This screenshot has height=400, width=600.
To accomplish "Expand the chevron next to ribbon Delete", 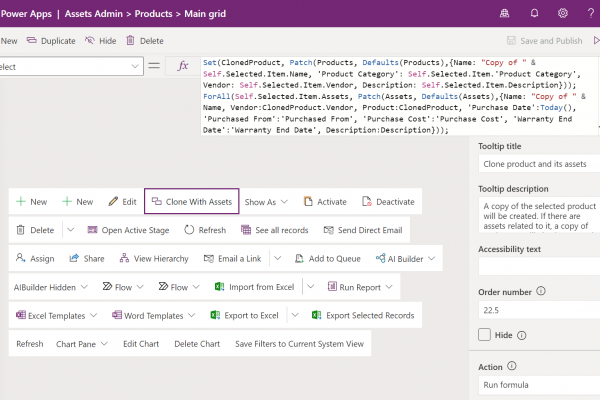I will click(70, 230).
